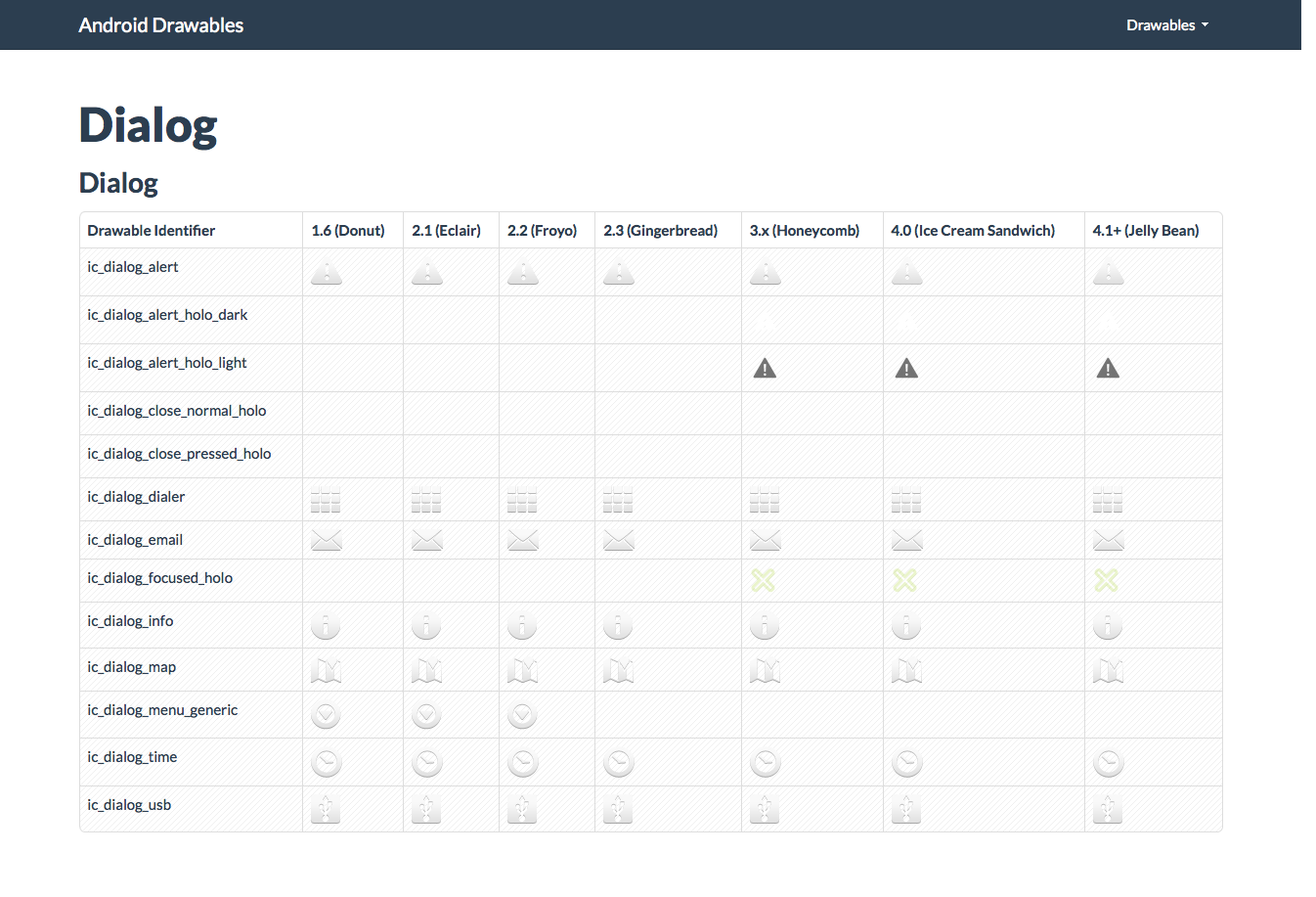Click the green X icon under 4.0 (Ice Cream Sandwich)
The height and width of the screenshot is (897, 1316).
coord(905,580)
